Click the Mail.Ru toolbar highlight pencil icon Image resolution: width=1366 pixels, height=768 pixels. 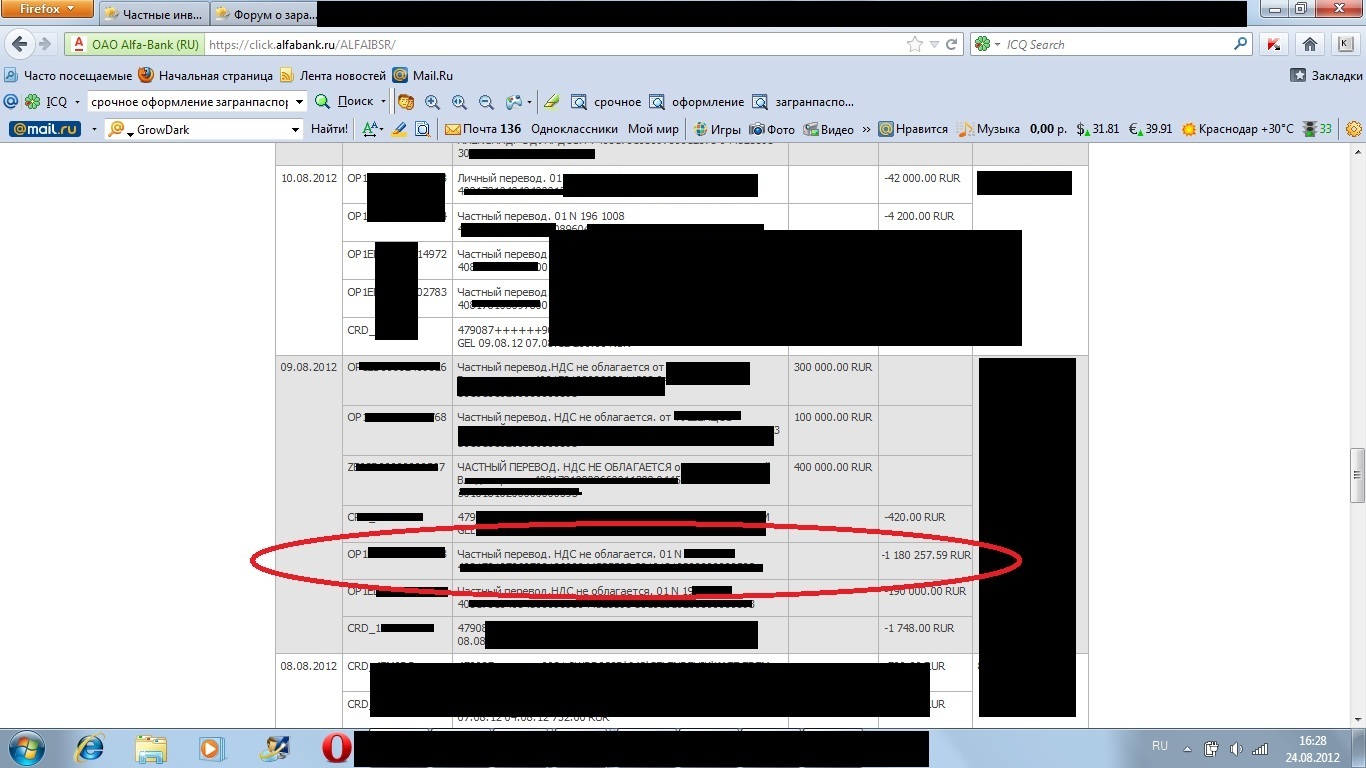click(x=399, y=129)
